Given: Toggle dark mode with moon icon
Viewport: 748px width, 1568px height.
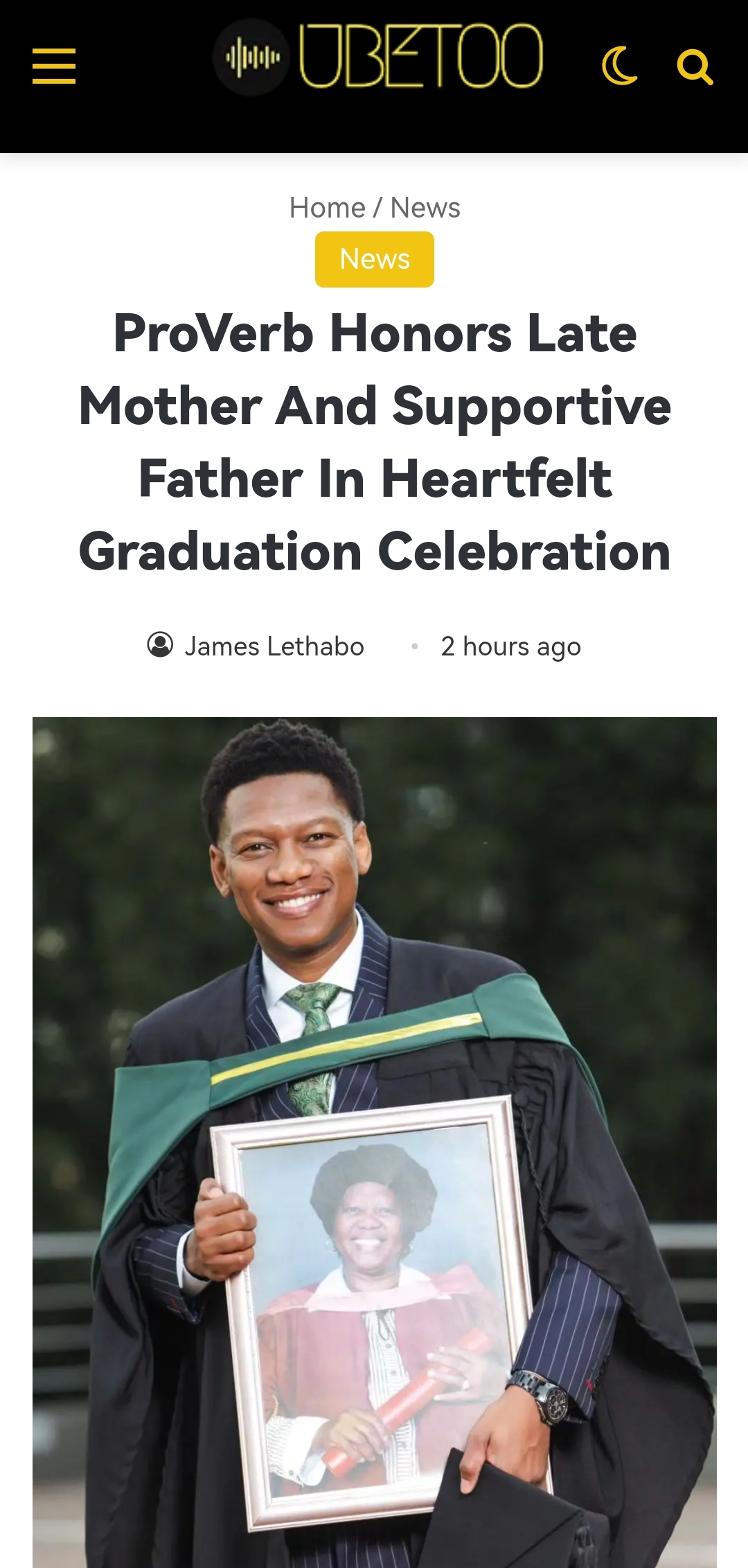Looking at the screenshot, I should (619, 67).
